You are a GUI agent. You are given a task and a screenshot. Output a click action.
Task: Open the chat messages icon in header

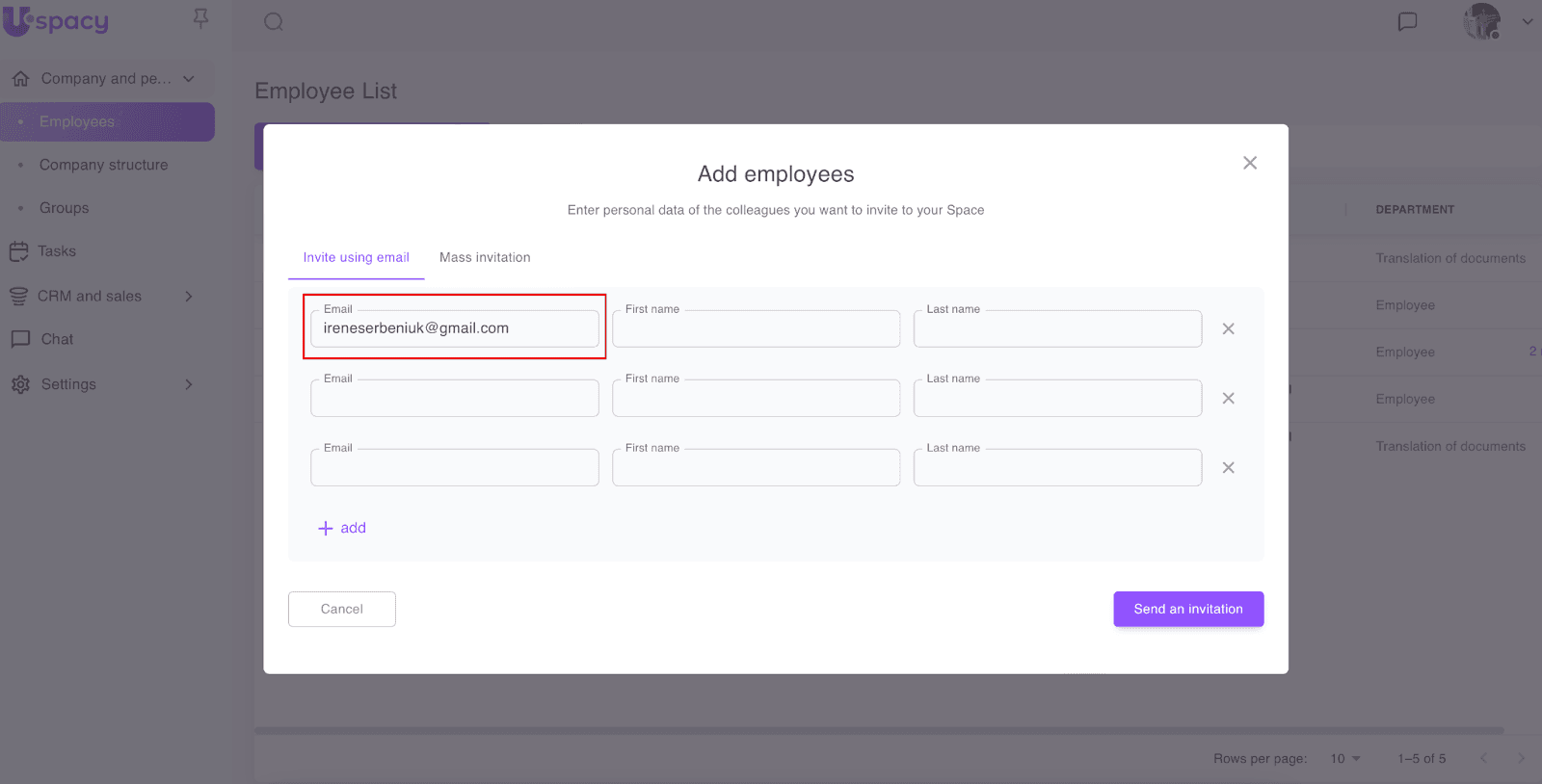pos(1407,21)
